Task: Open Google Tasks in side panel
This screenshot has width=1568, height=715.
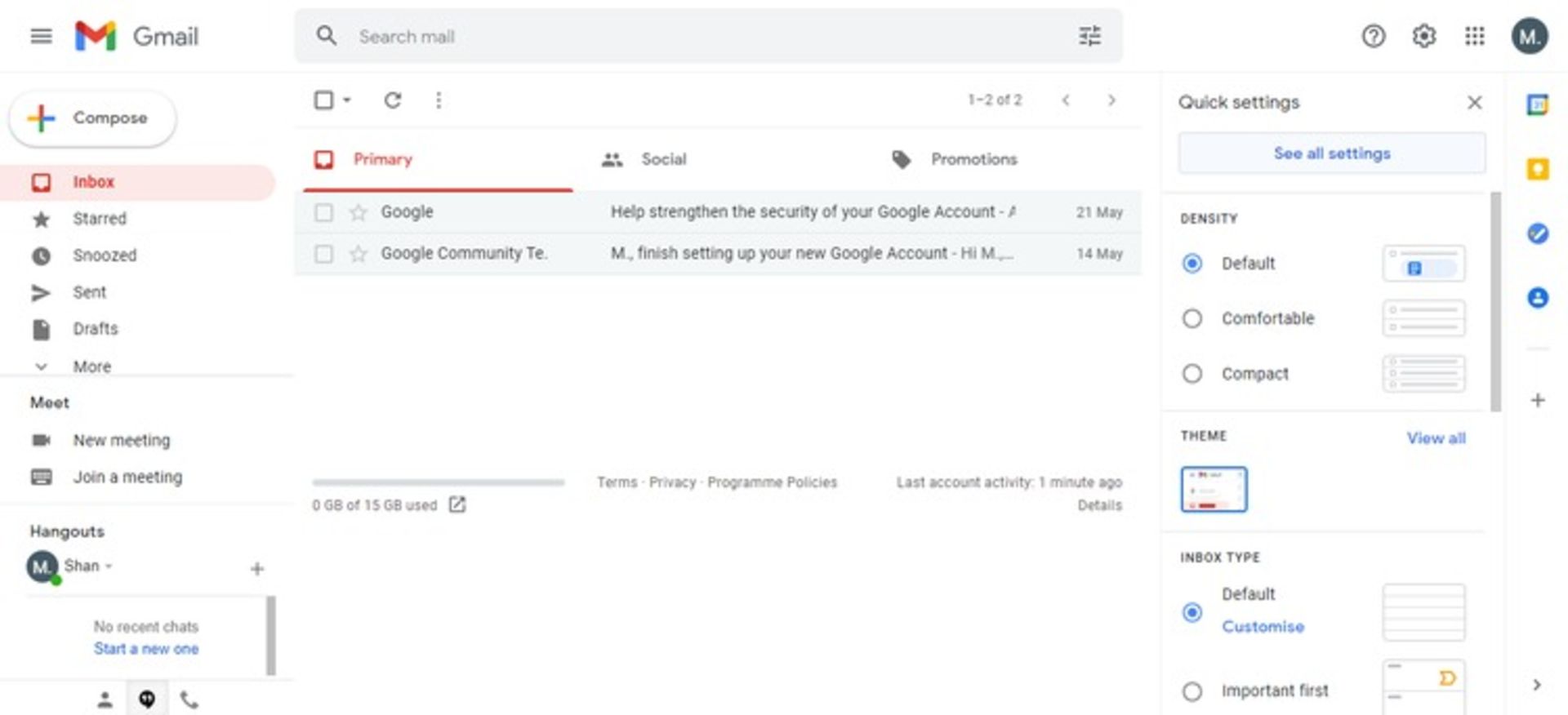Action: [x=1537, y=234]
